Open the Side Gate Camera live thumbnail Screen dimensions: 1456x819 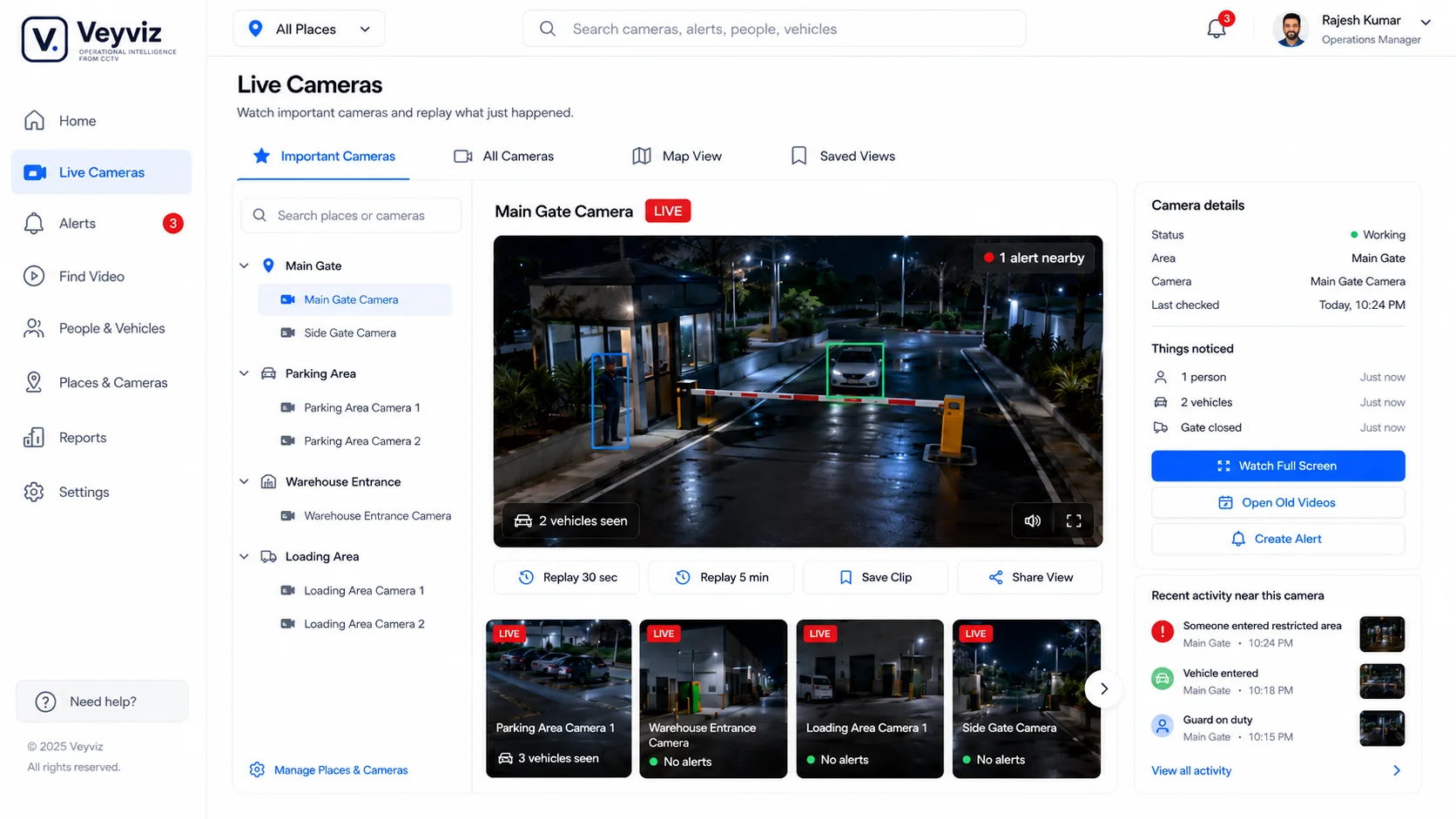tap(1027, 698)
